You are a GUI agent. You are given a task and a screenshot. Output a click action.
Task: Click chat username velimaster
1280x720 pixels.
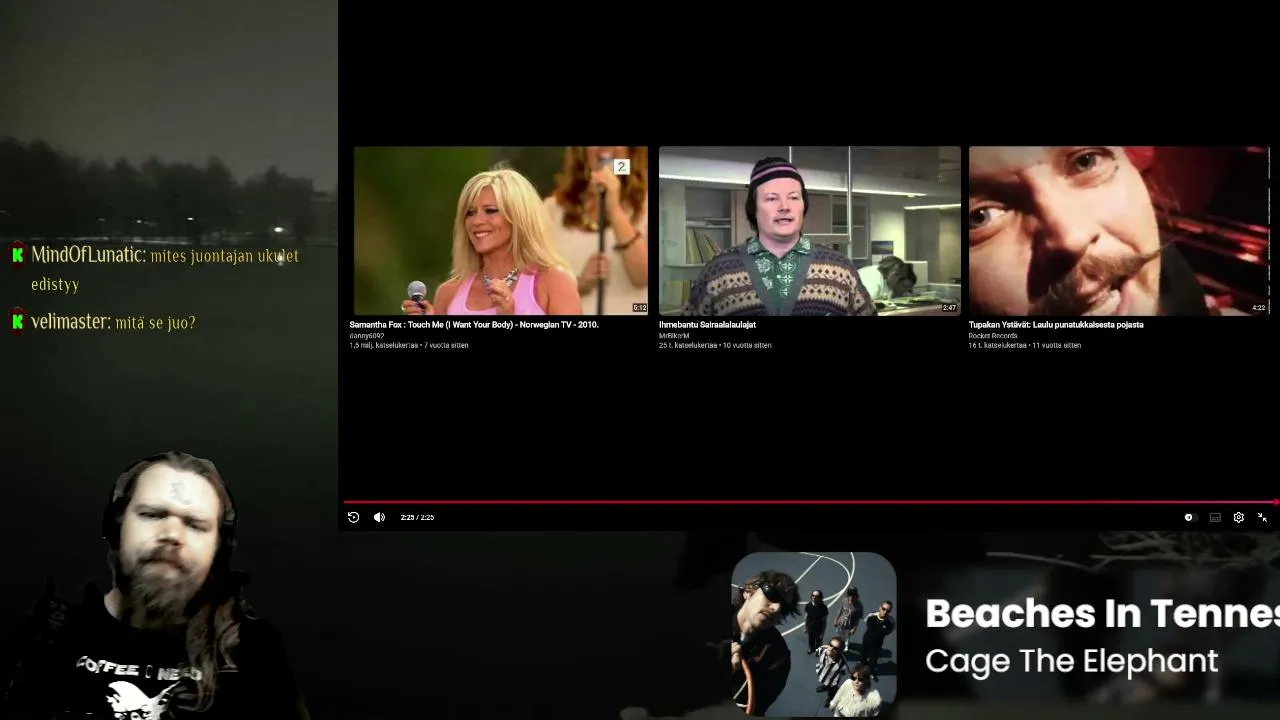(71, 322)
